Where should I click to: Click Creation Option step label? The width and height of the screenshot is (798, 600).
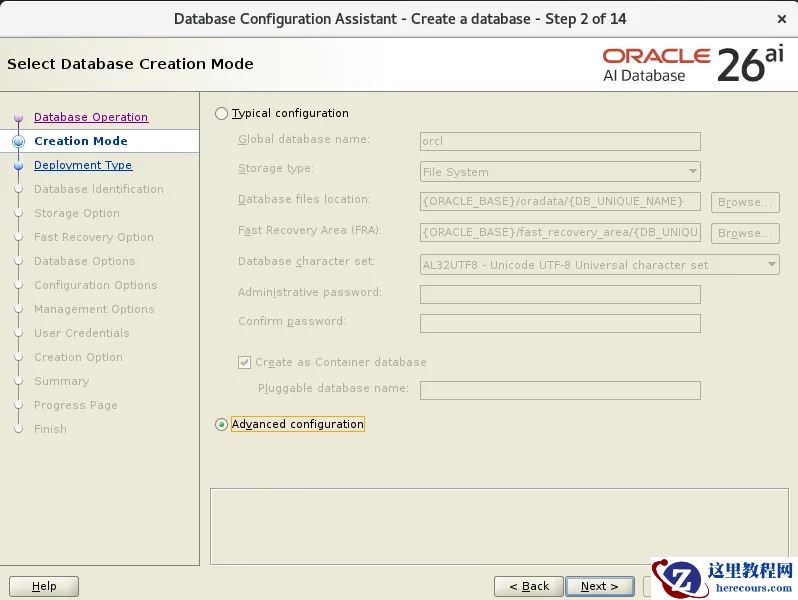pos(78,357)
